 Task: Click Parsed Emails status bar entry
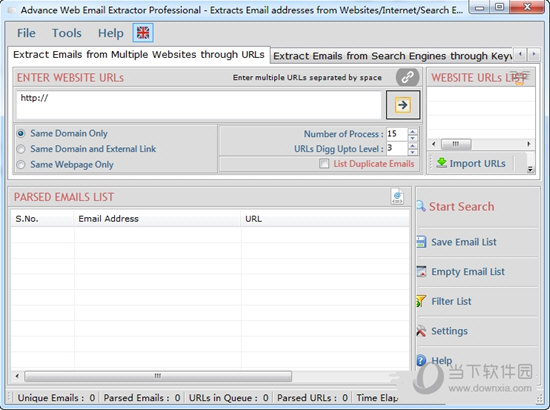tap(142, 398)
